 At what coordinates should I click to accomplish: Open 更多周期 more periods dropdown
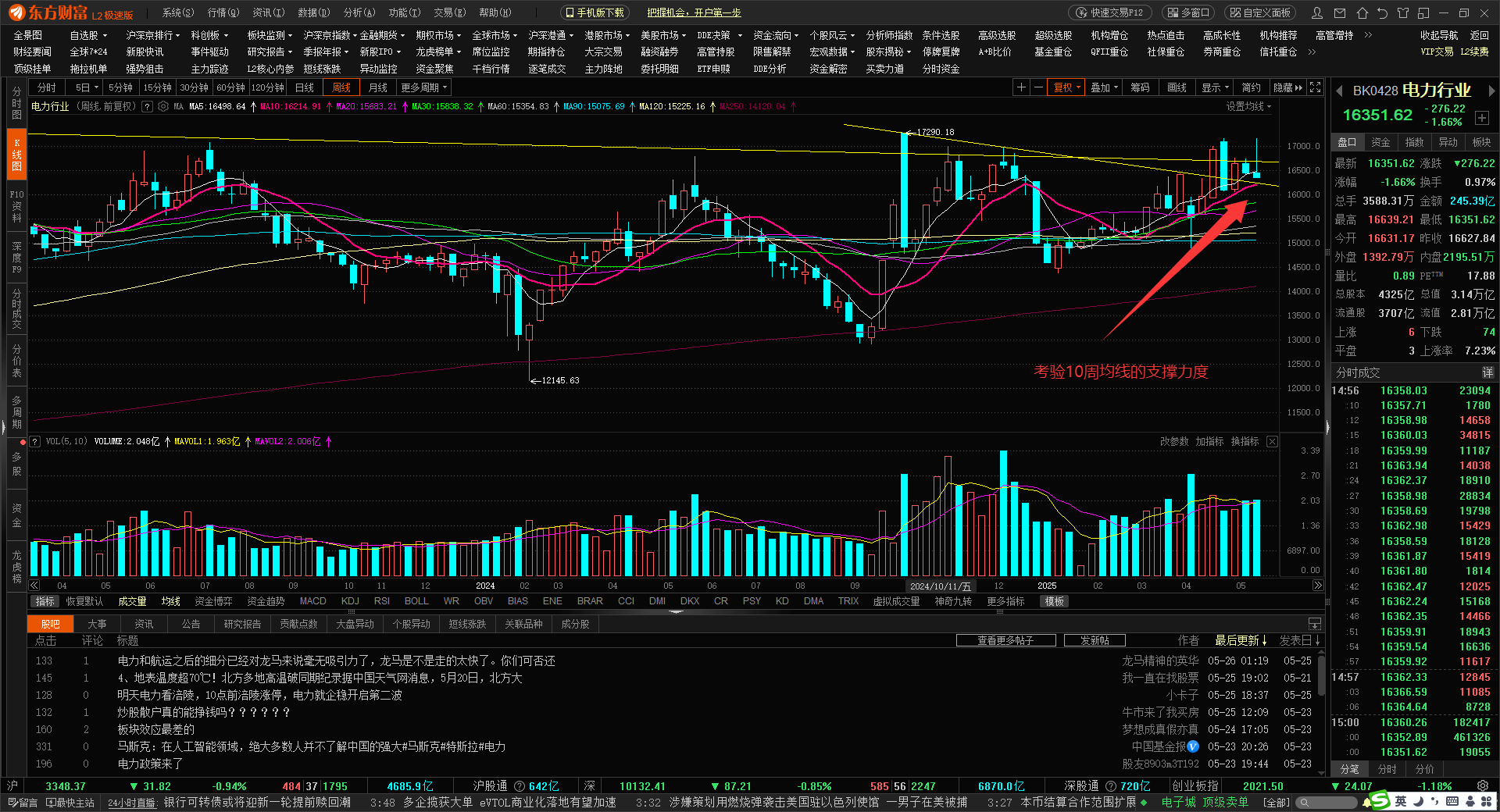coord(423,87)
